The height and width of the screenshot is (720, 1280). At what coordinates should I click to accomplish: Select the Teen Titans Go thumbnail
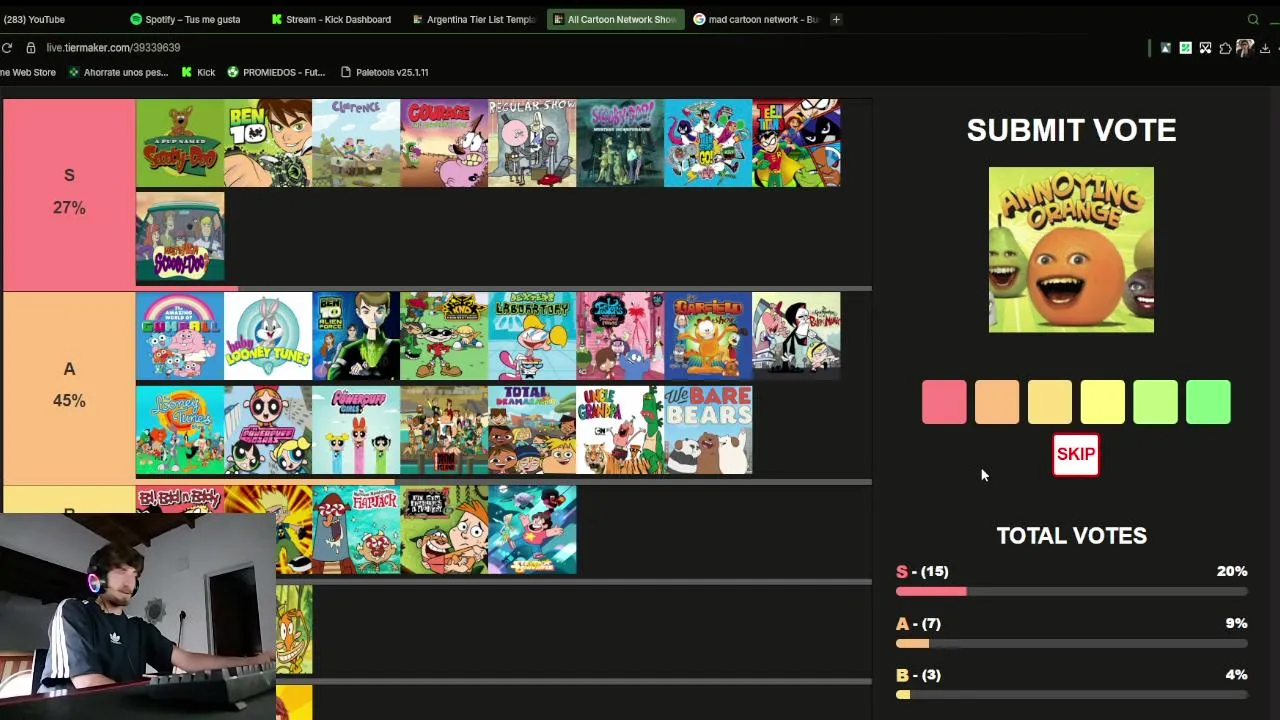708,143
